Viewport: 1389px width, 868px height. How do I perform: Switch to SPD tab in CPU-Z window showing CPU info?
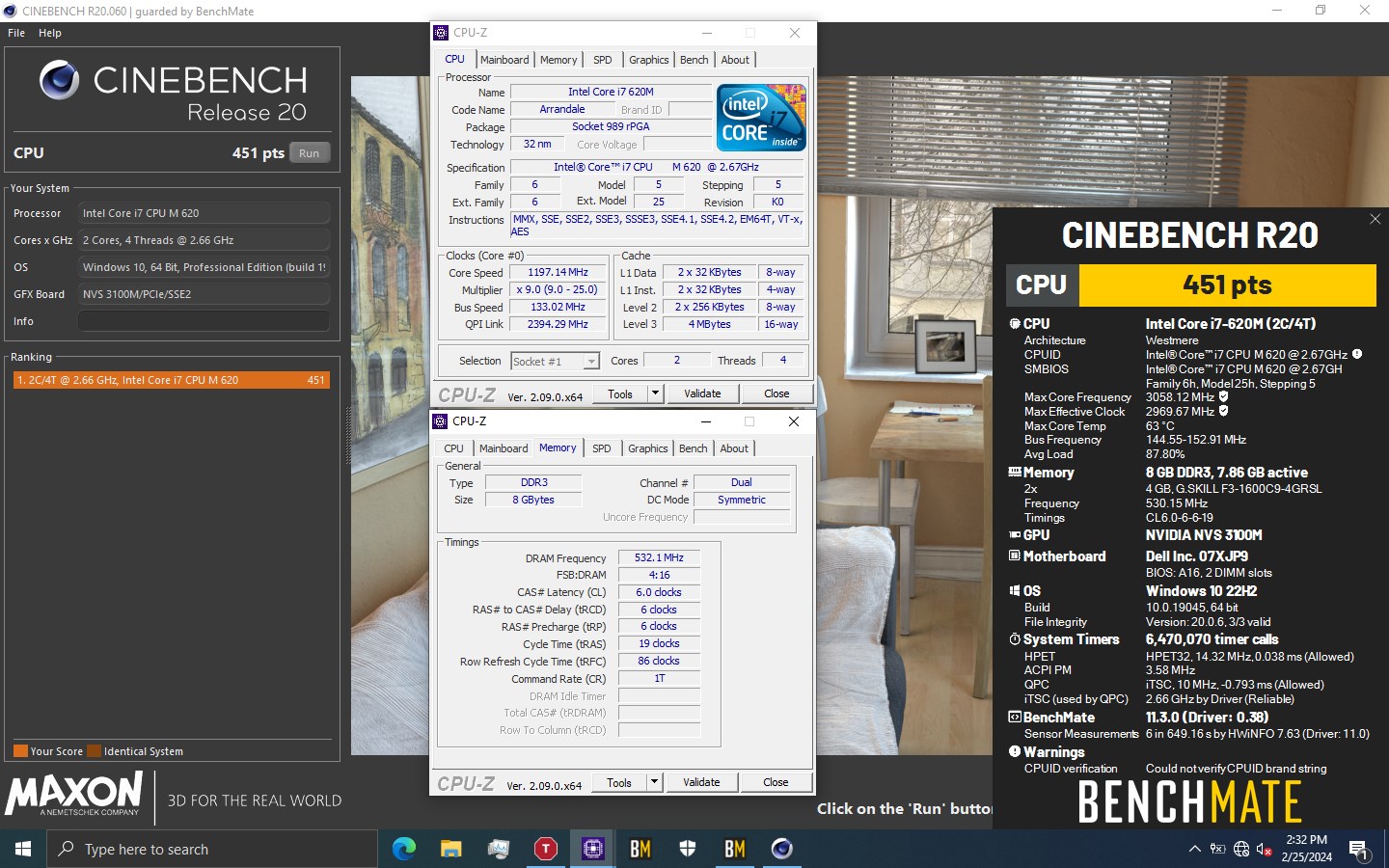click(603, 60)
